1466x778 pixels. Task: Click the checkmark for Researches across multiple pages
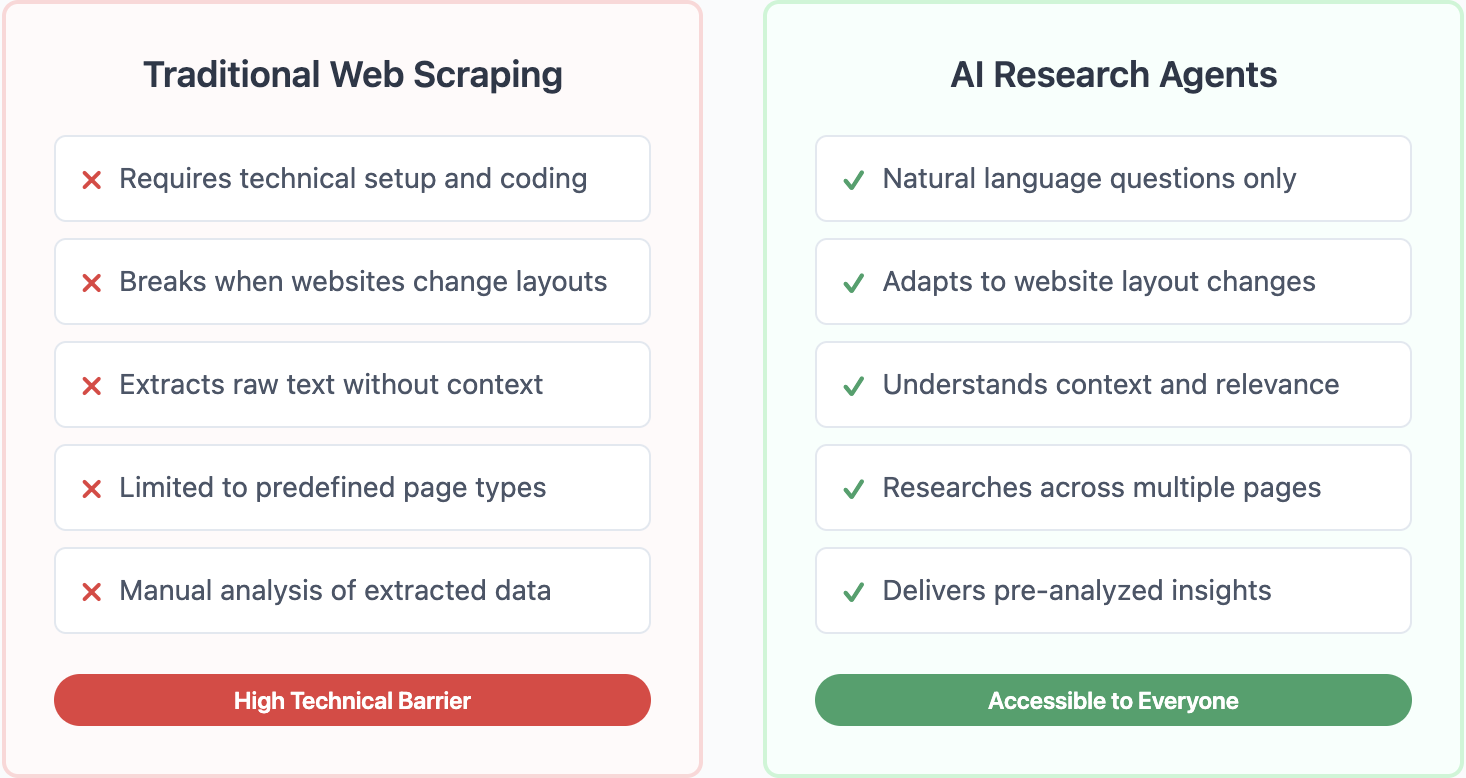854,489
